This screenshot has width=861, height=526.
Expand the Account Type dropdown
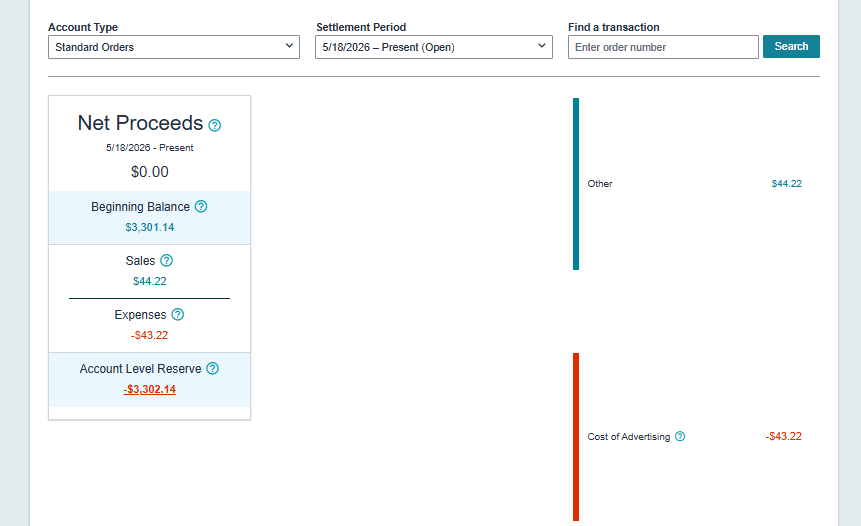point(174,47)
